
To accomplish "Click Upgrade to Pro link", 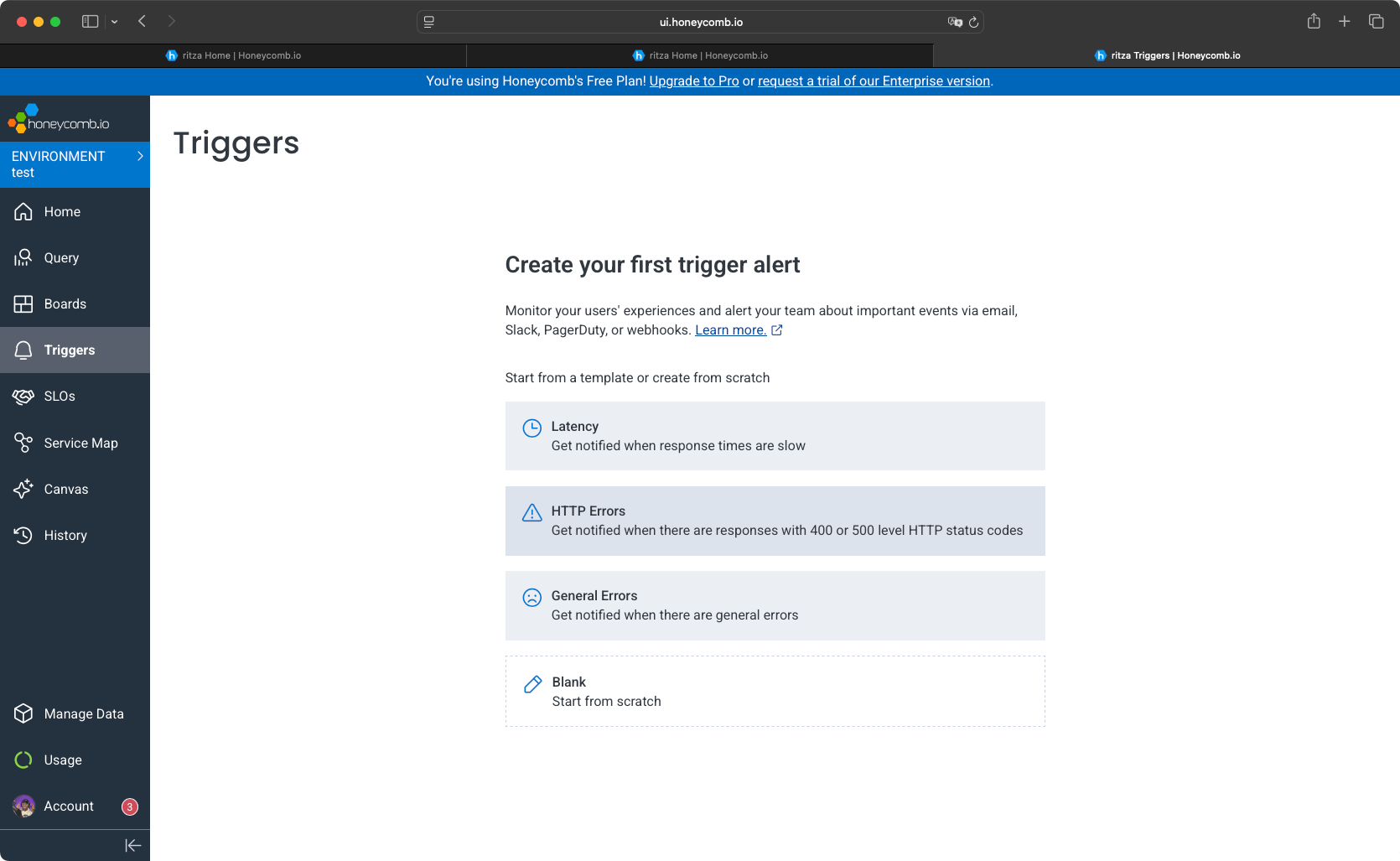I will (693, 81).
